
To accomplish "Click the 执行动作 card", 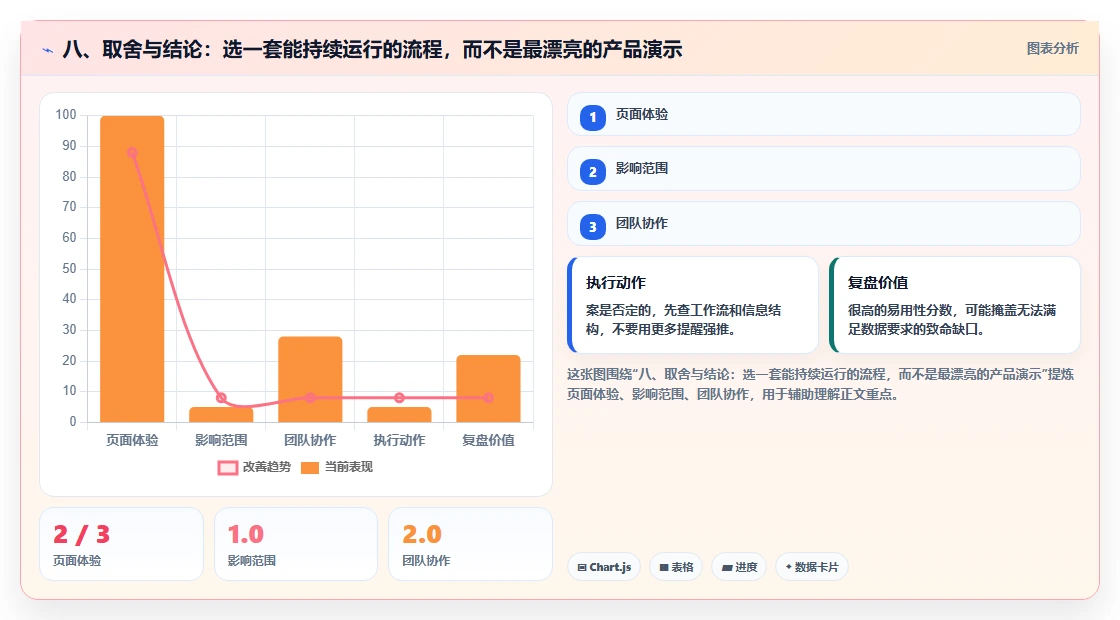I will (693, 305).
